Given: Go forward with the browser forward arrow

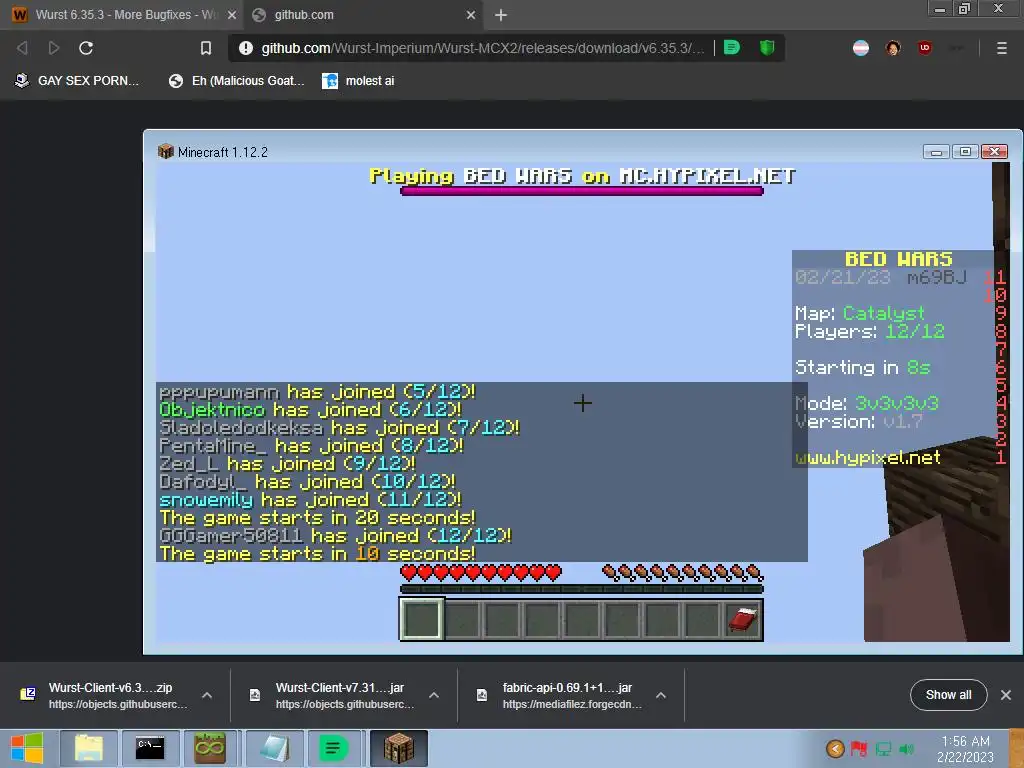Looking at the screenshot, I should coord(54,48).
